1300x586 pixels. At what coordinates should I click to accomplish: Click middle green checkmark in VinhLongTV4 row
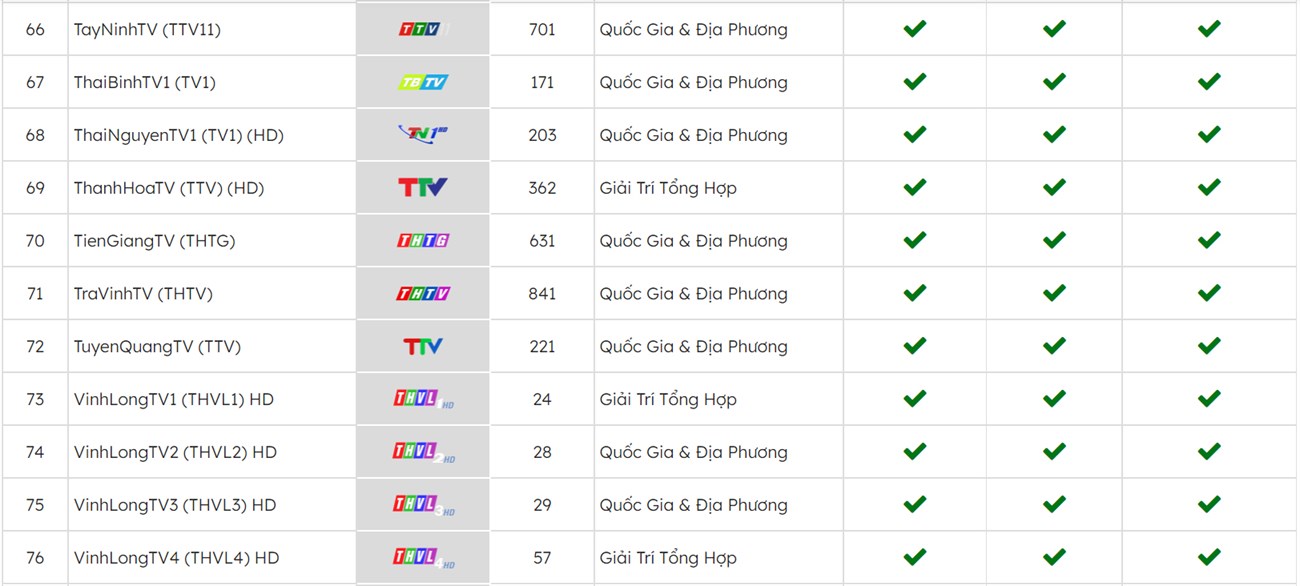pos(1054,557)
